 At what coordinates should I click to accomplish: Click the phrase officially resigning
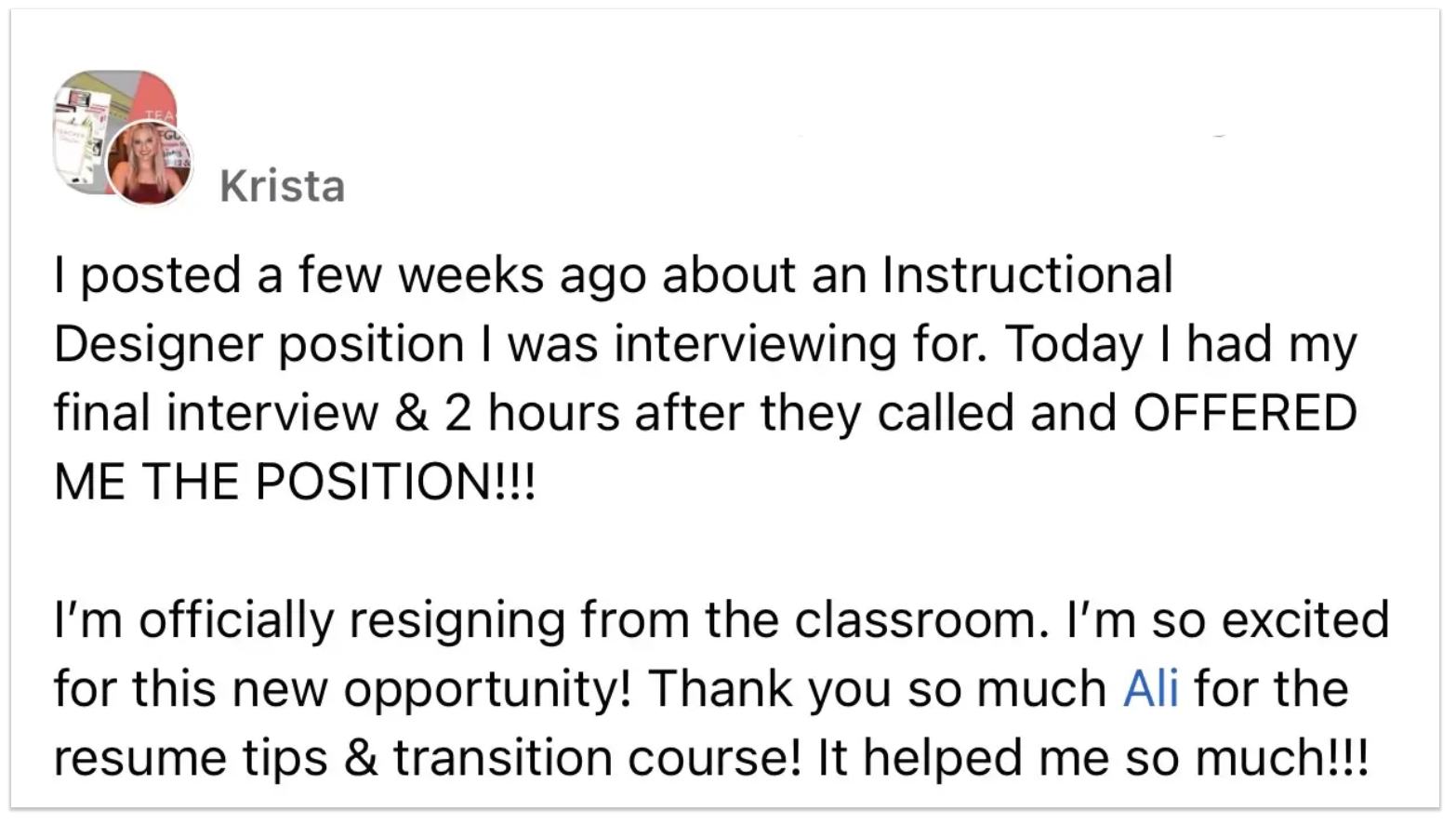coord(351,620)
